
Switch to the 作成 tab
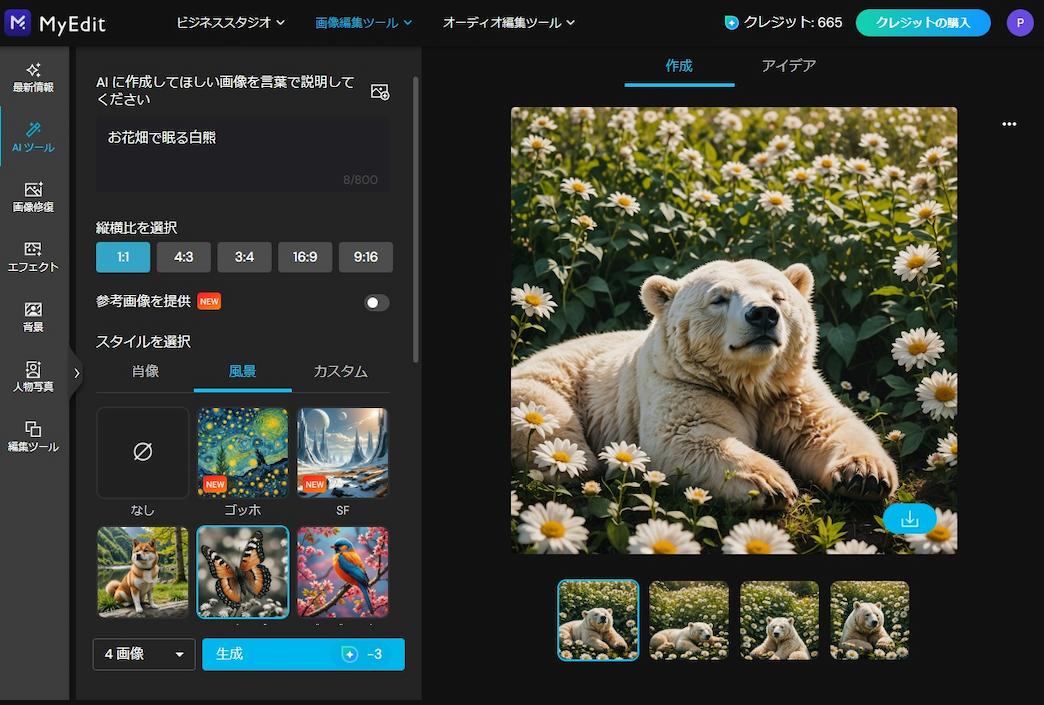[679, 65]
